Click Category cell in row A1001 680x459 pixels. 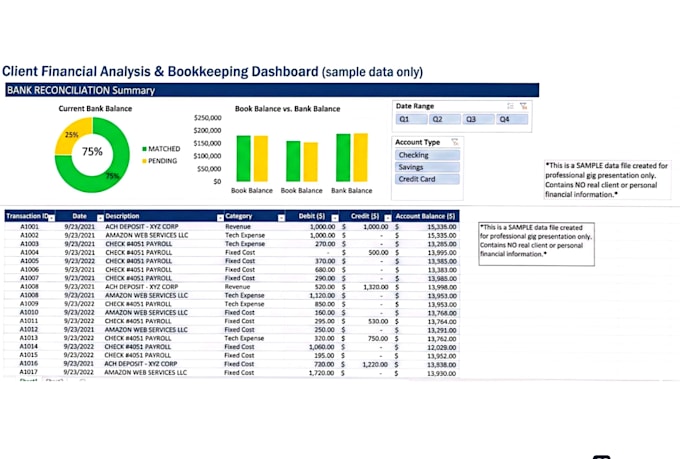click(x=238, y=226)
